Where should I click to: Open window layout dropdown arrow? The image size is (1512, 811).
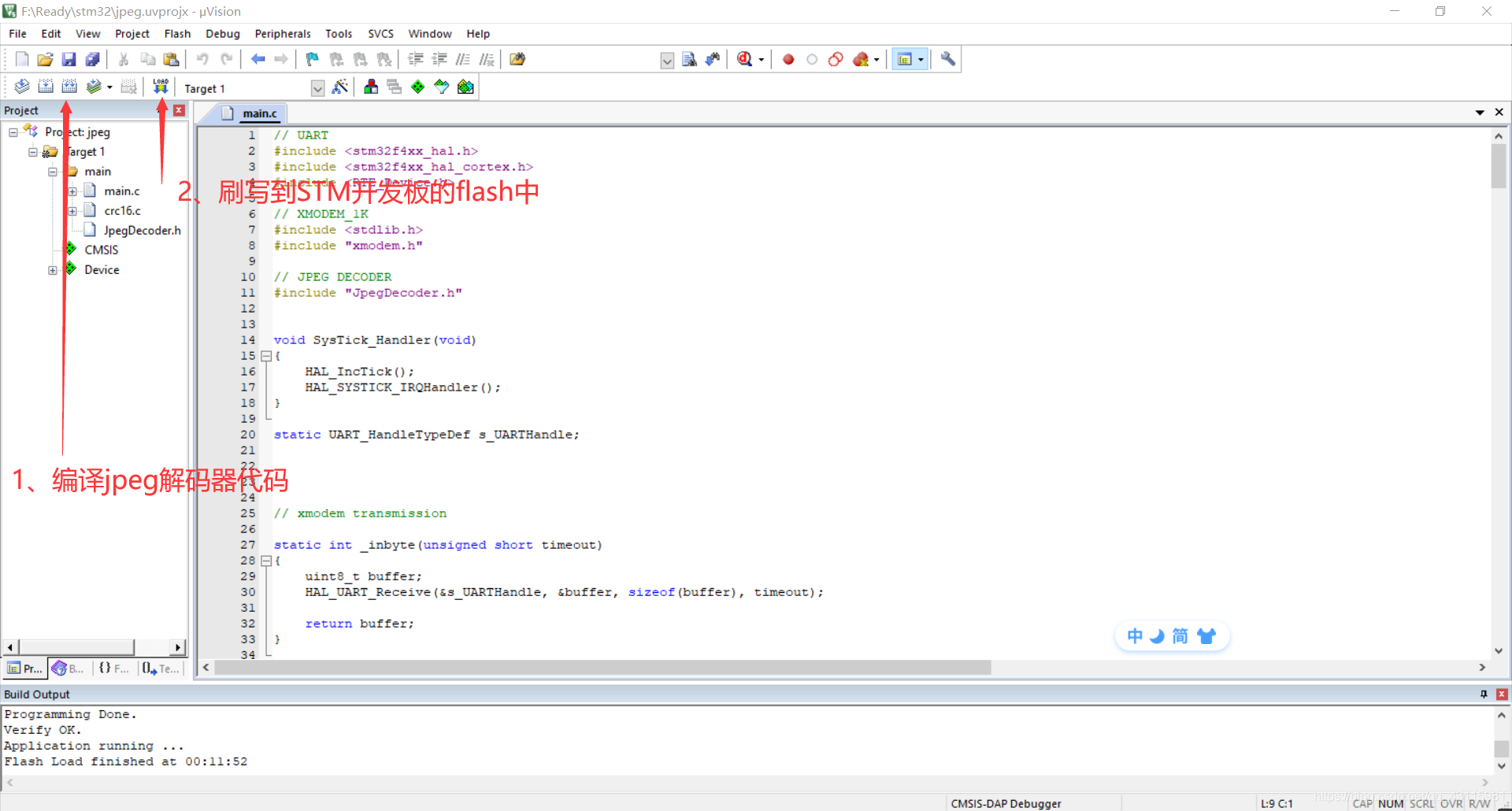(x=921, y=60)
